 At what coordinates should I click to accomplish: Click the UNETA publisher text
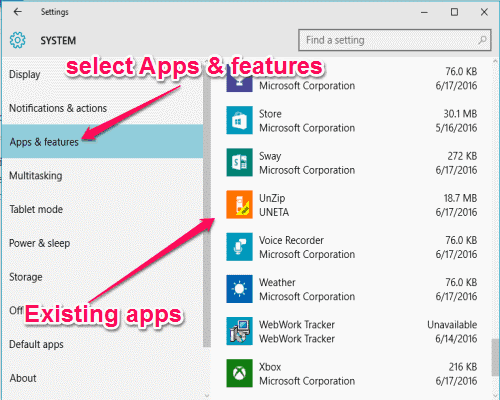pyautogui.click(x=274, y=212)
